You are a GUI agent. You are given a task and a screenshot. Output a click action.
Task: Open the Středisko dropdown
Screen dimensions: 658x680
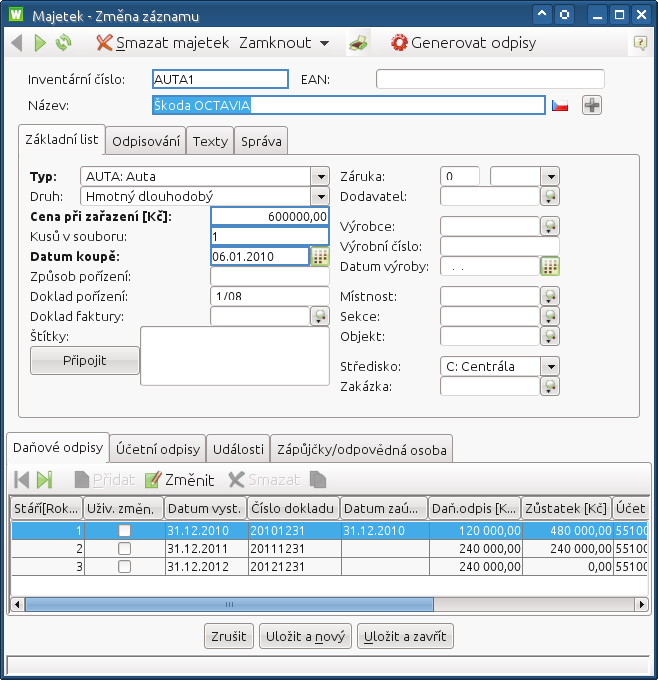[x=550, y=366]
